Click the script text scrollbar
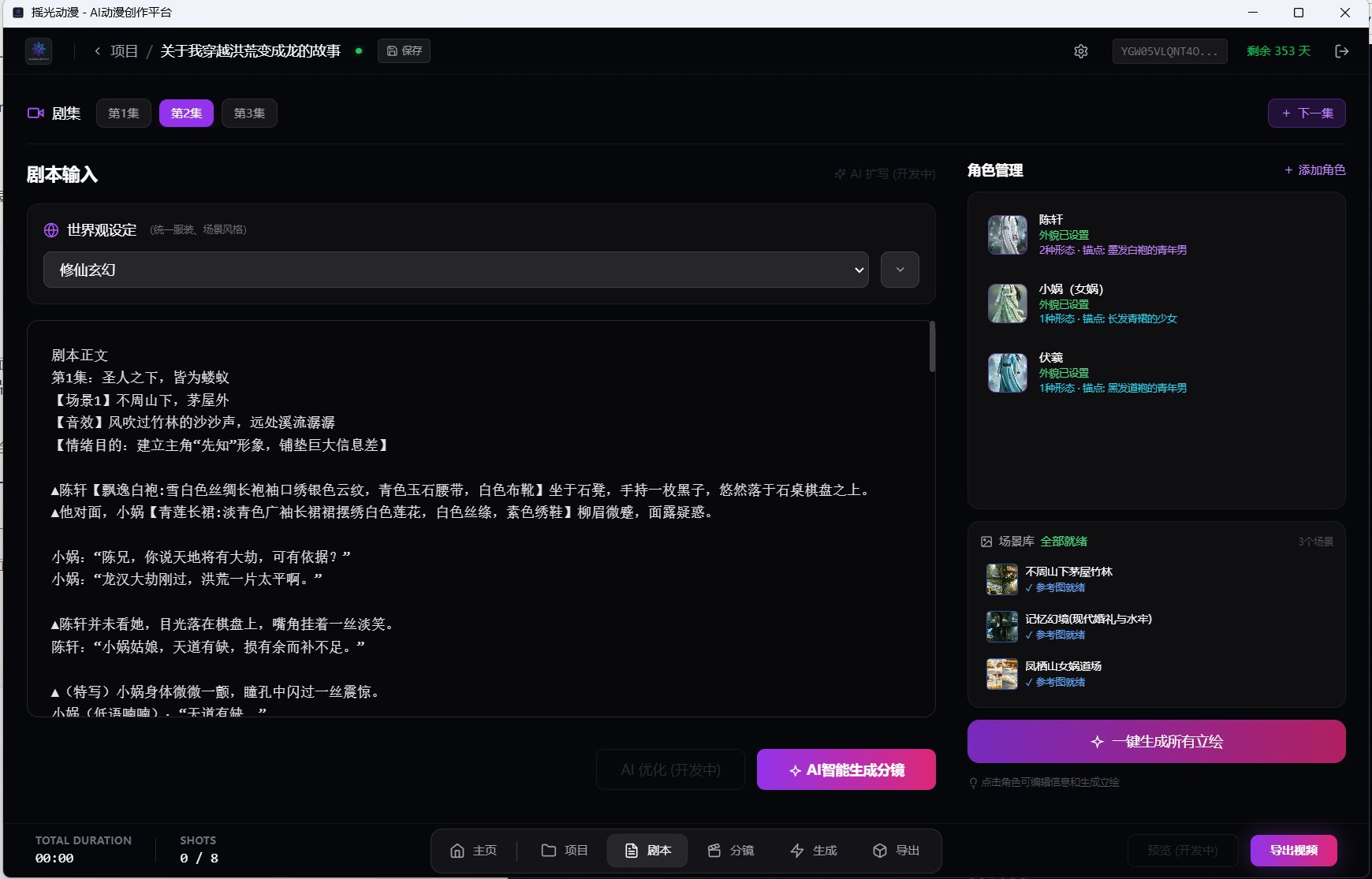Image resolution: width=1372 pixels, height=879 pixels. [x=932, y=347]
